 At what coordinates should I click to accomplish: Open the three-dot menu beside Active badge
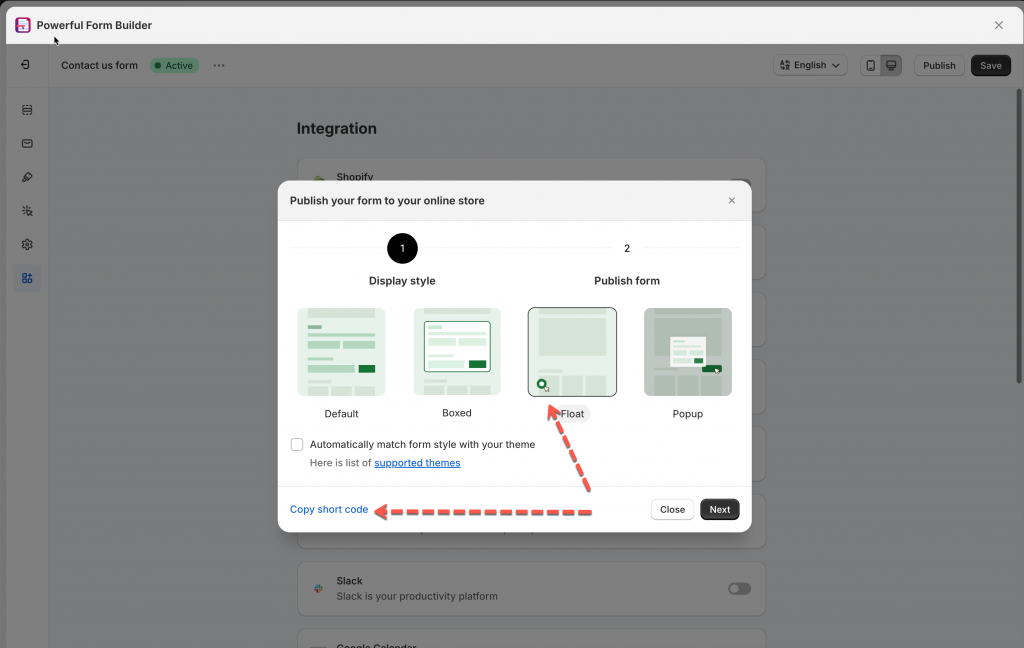pyautogui.click(x=219, y=66)
